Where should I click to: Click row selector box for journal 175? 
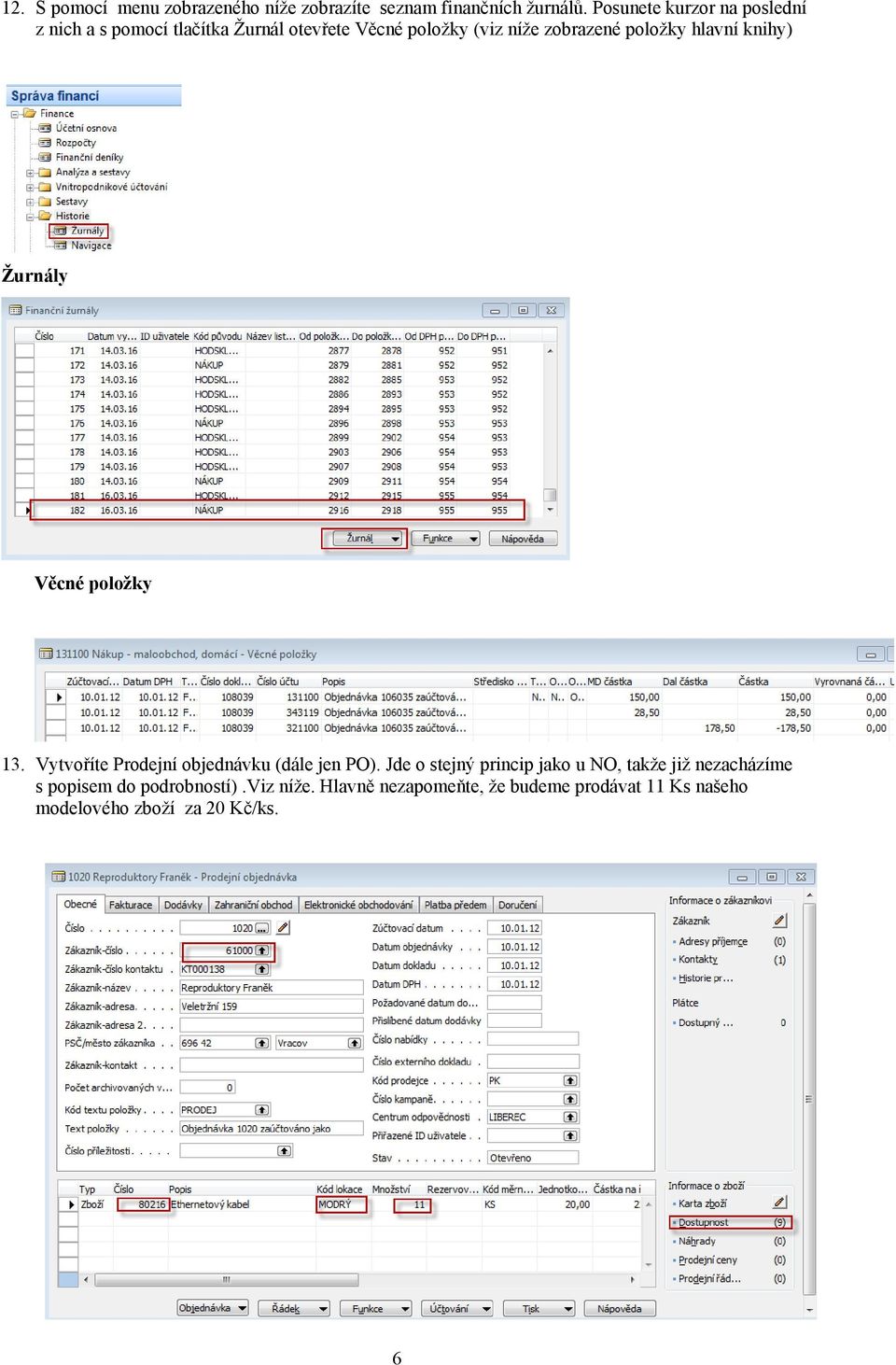point(24,409)
